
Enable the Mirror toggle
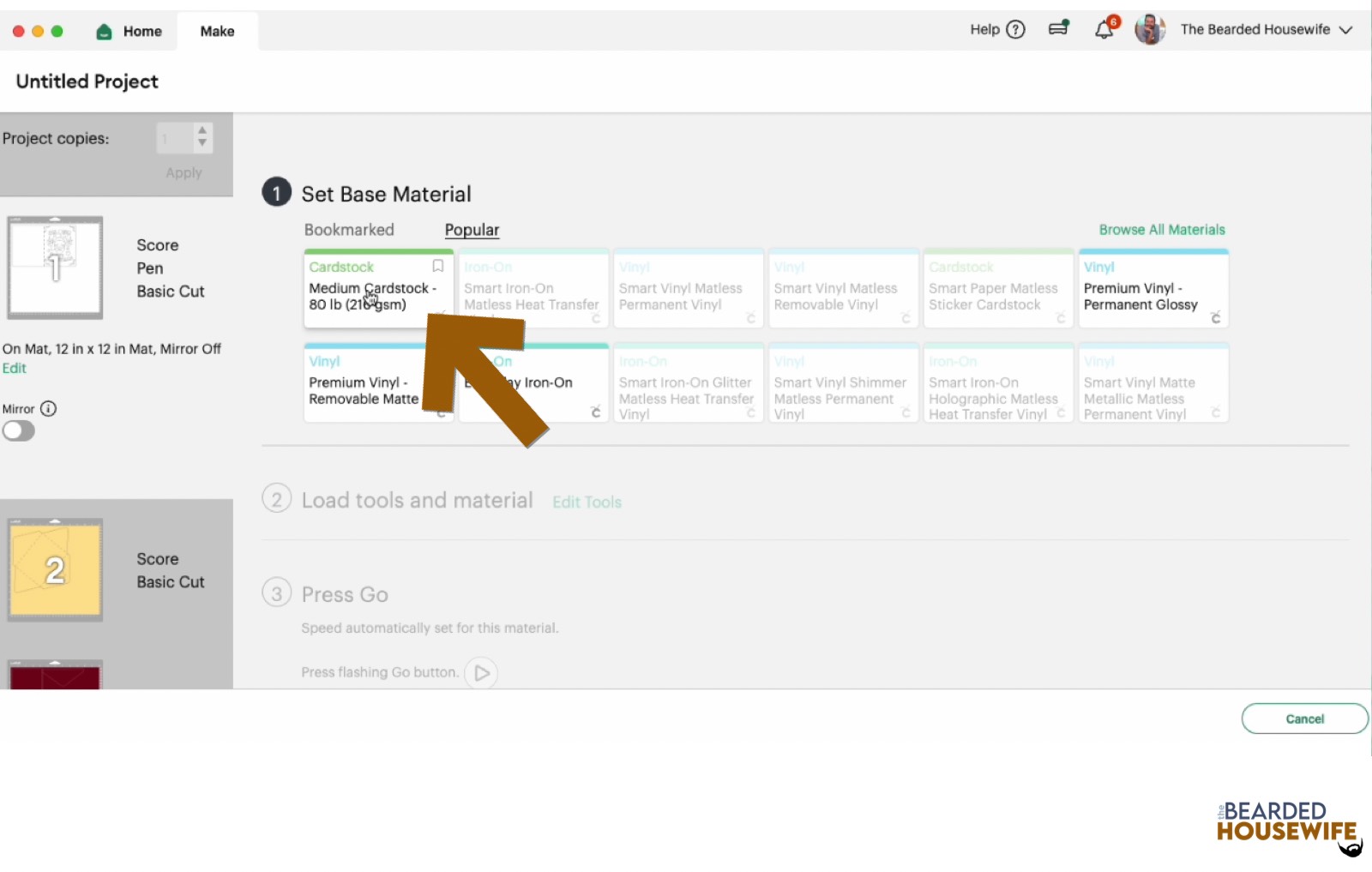(x=19, y=430)
